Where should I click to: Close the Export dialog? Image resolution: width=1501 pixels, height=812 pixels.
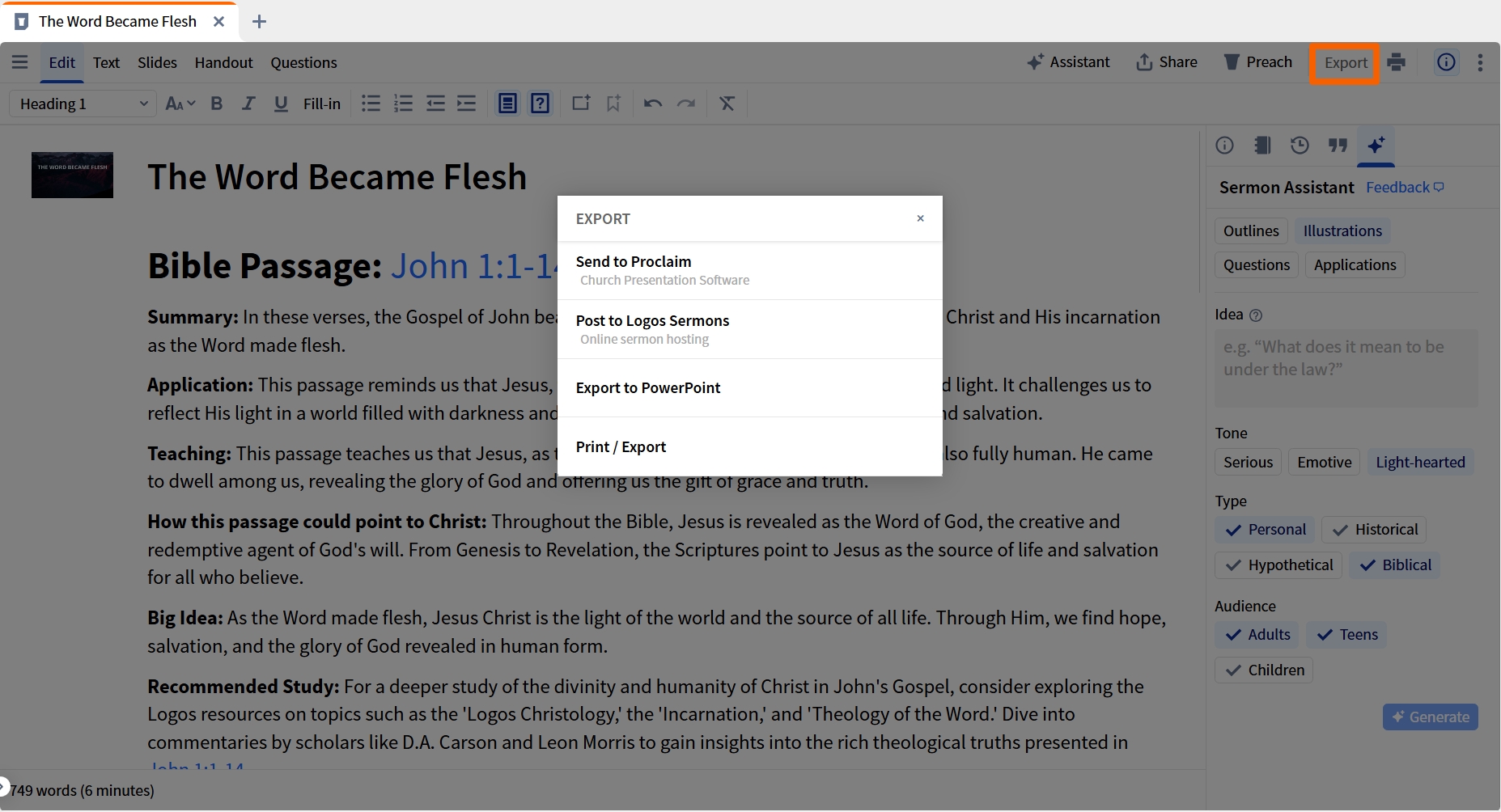[x=920, y=218]
